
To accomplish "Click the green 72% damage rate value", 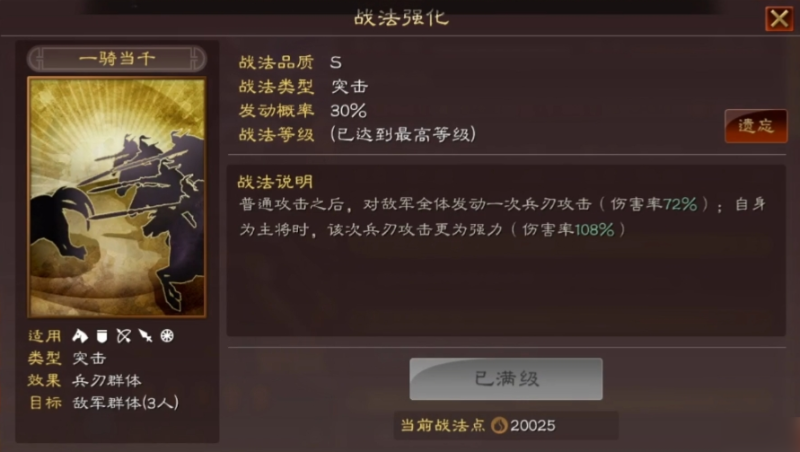I will coord(680,204).
